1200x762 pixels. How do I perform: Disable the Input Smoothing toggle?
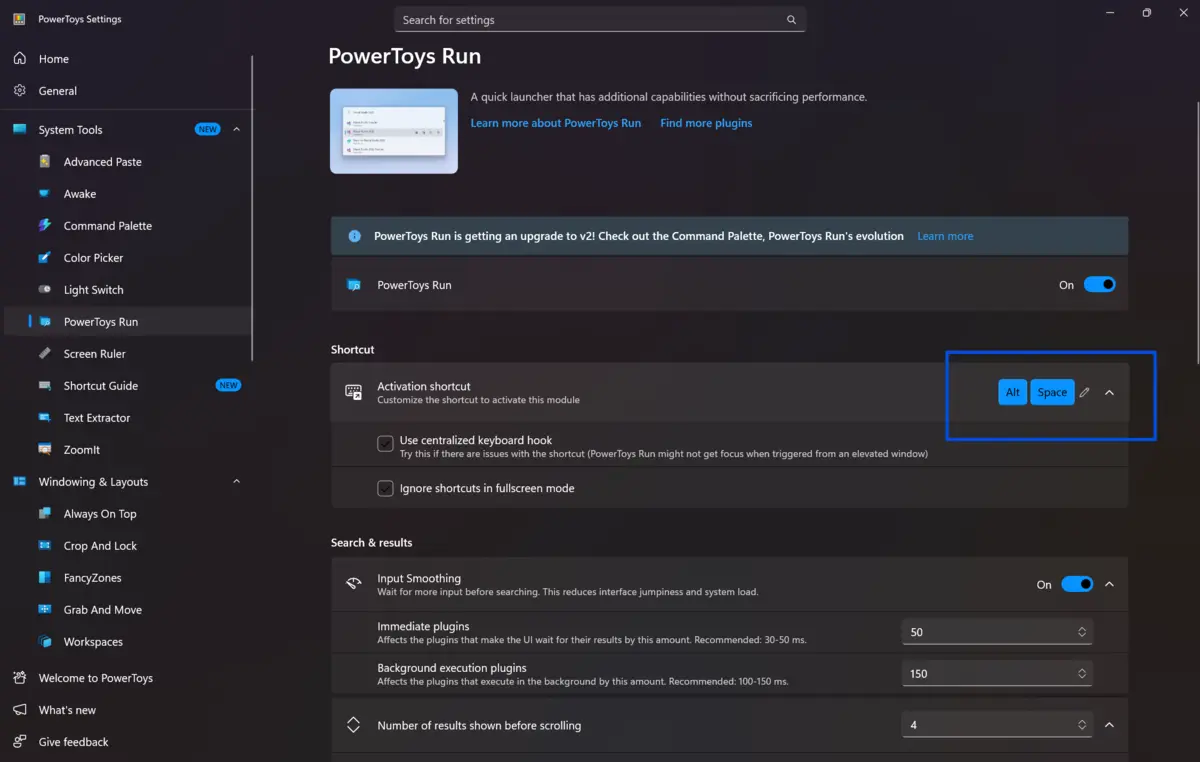coord(1077,585)
